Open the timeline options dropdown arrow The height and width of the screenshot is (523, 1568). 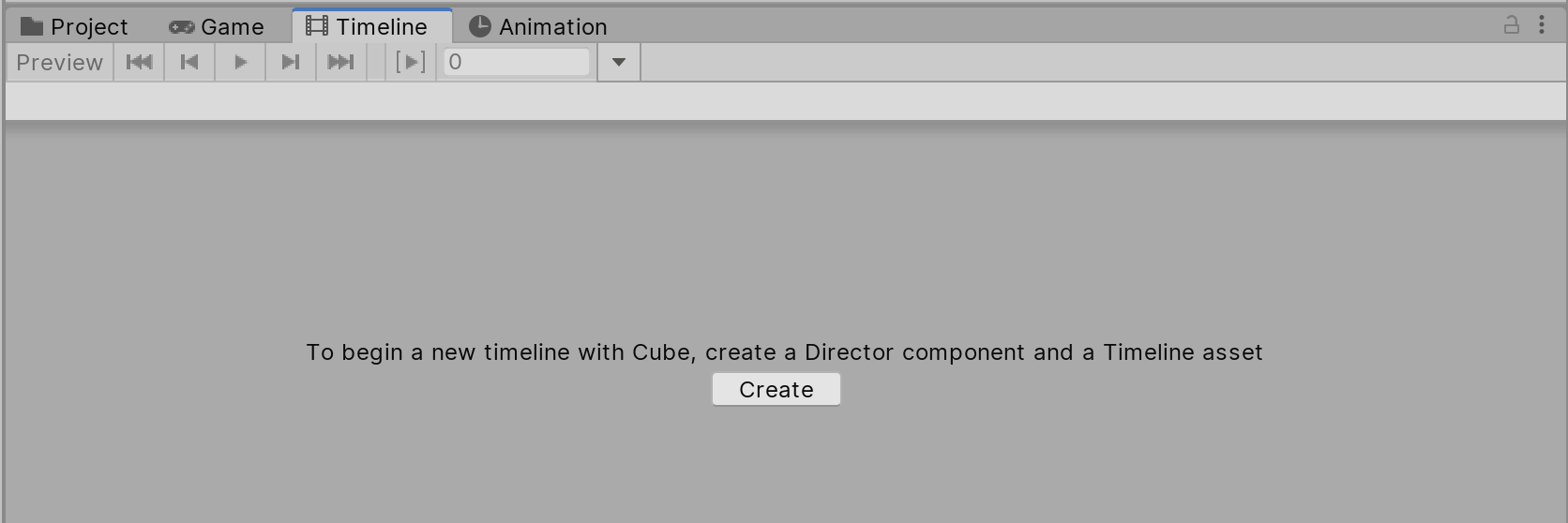coord(619,63)
